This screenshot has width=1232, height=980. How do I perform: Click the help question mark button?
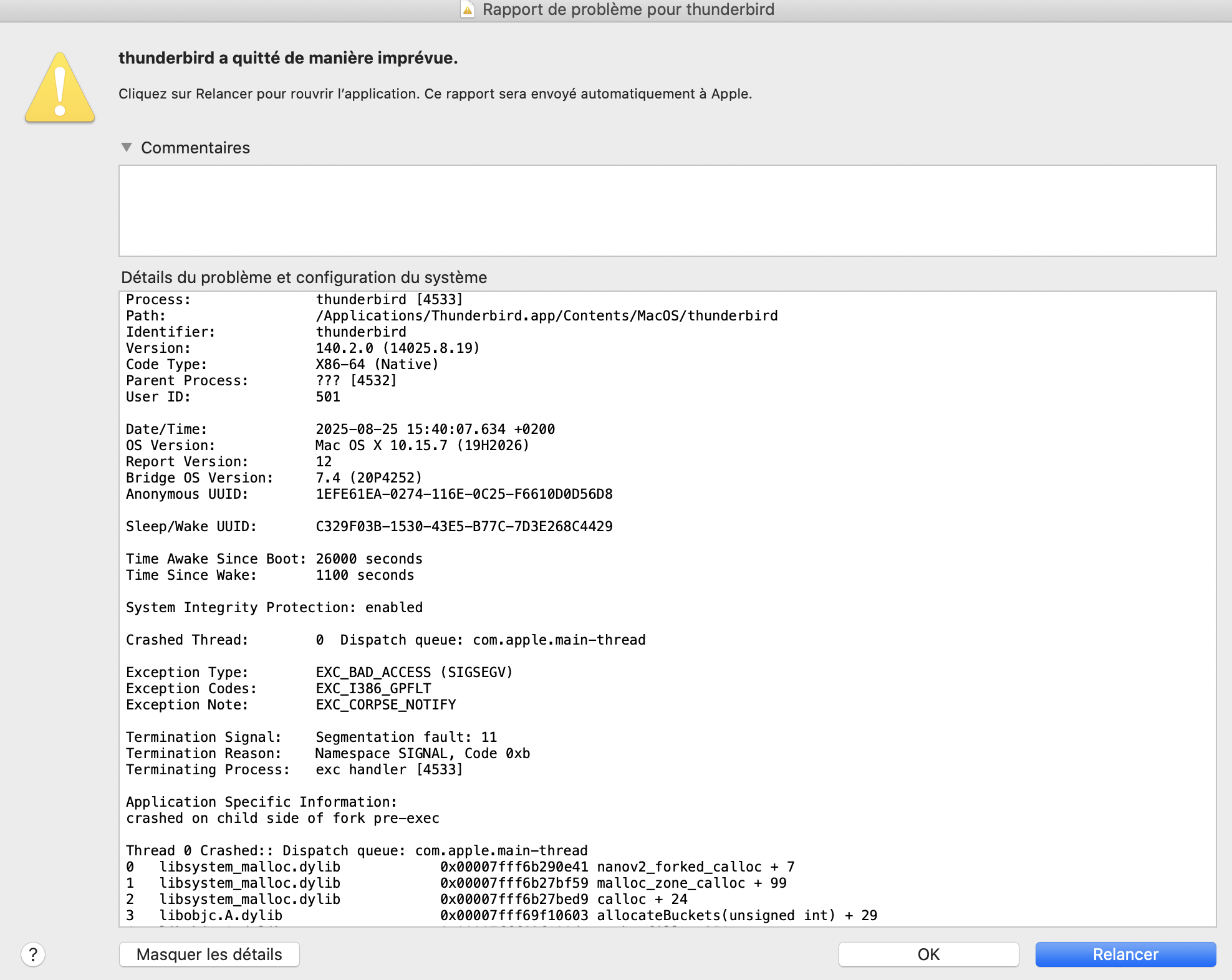(x=33, y=954)
